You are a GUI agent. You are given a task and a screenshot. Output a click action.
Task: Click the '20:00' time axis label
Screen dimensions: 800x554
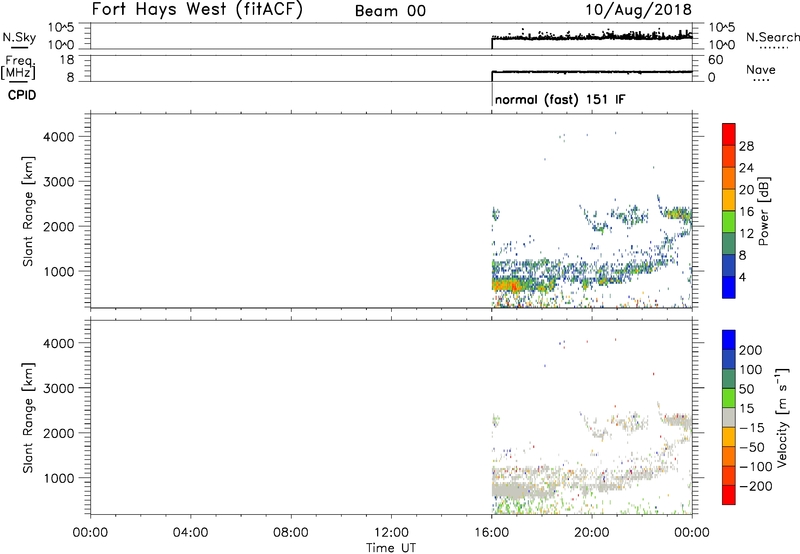click(592, 533)
